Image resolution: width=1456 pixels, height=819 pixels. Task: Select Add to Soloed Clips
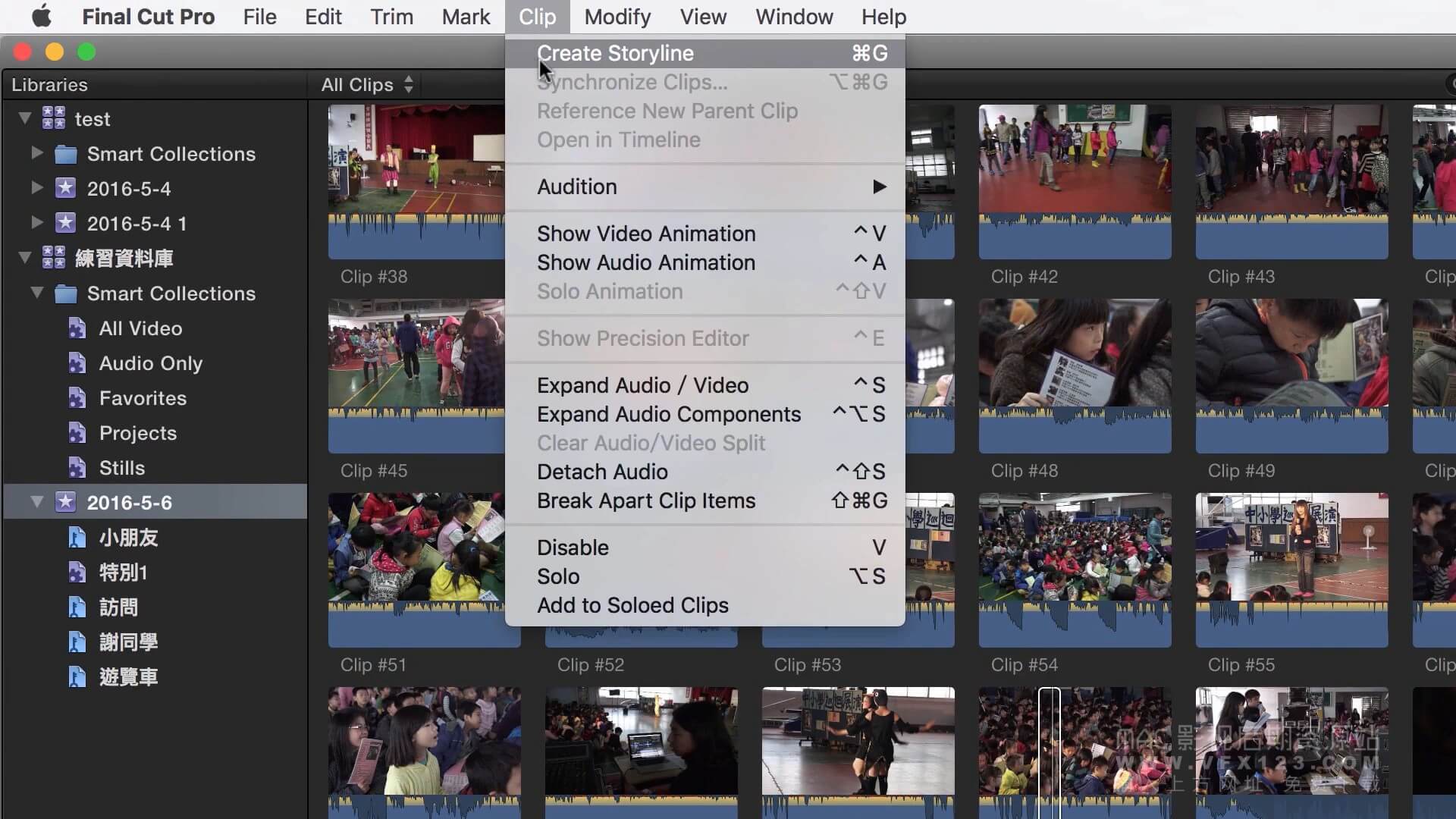click(705, 605)
